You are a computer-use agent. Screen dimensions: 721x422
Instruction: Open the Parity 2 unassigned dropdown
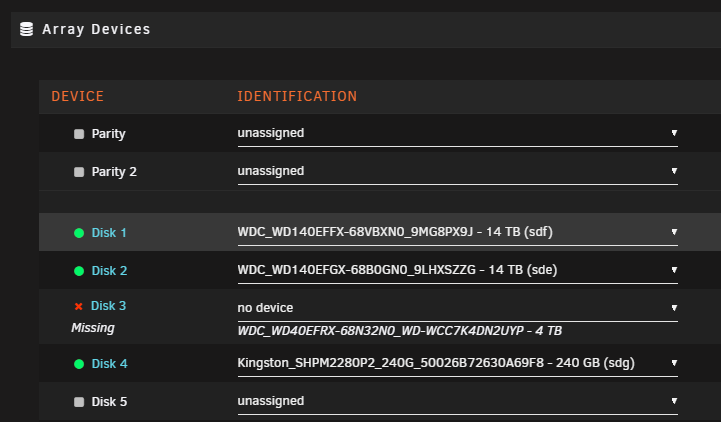coord(458,171)
